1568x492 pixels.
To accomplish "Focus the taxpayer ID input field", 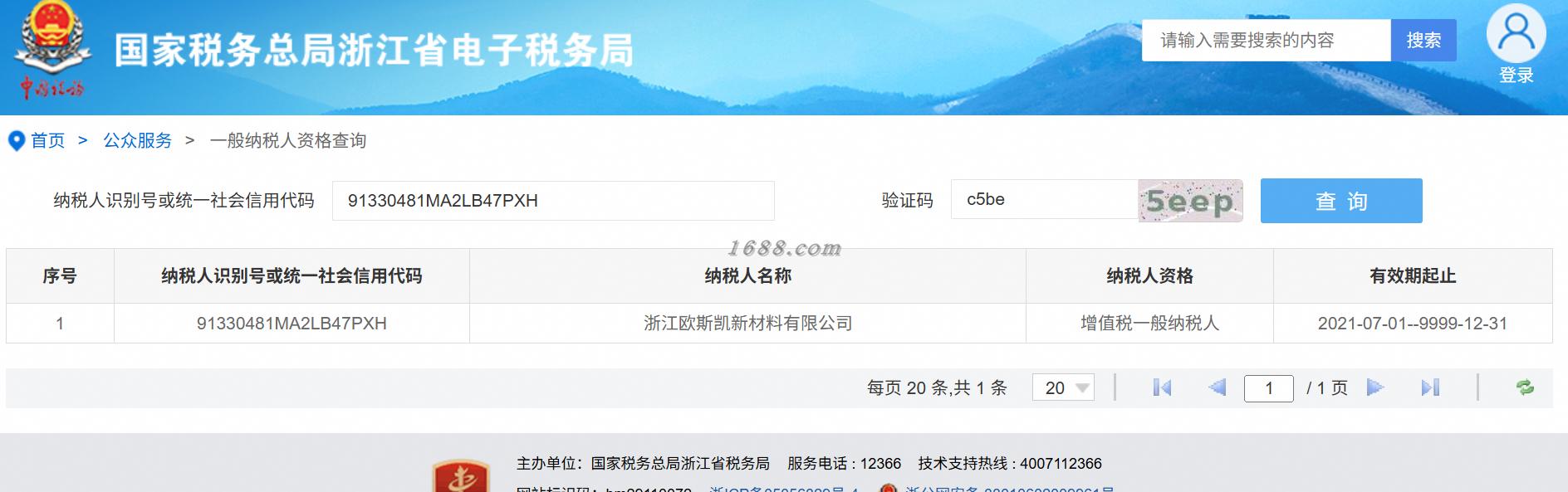I will pyautogui.click(x=553, y=201).
